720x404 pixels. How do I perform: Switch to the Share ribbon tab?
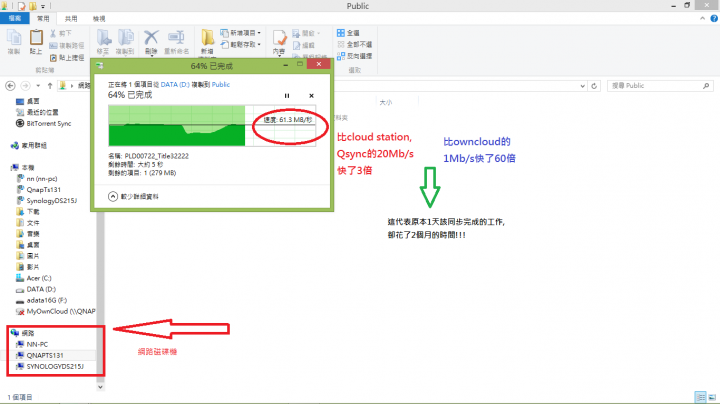[x=71, y=18]
